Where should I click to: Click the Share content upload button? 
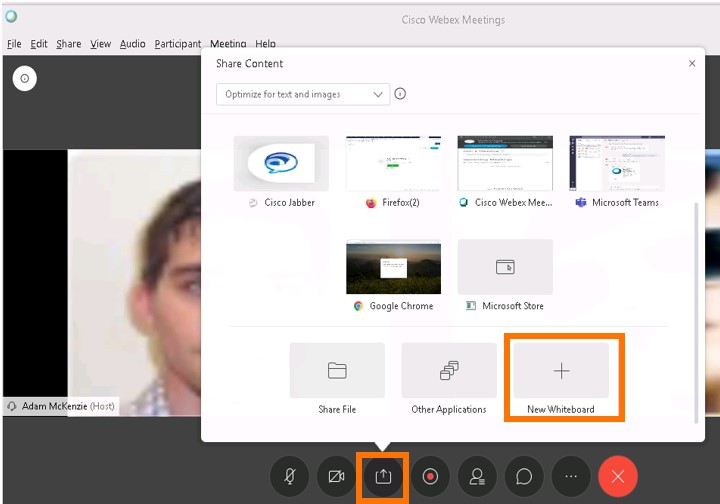coord(383,476)
